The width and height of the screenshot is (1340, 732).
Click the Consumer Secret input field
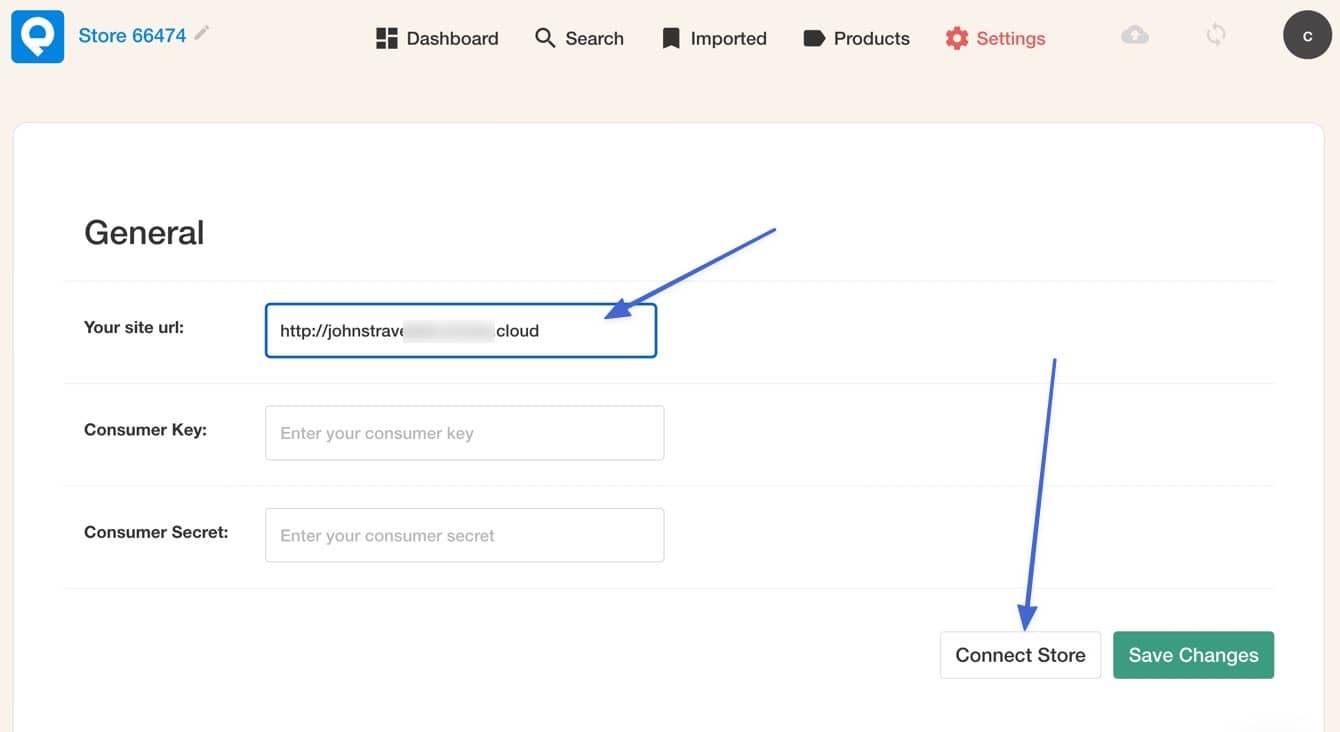465,535
